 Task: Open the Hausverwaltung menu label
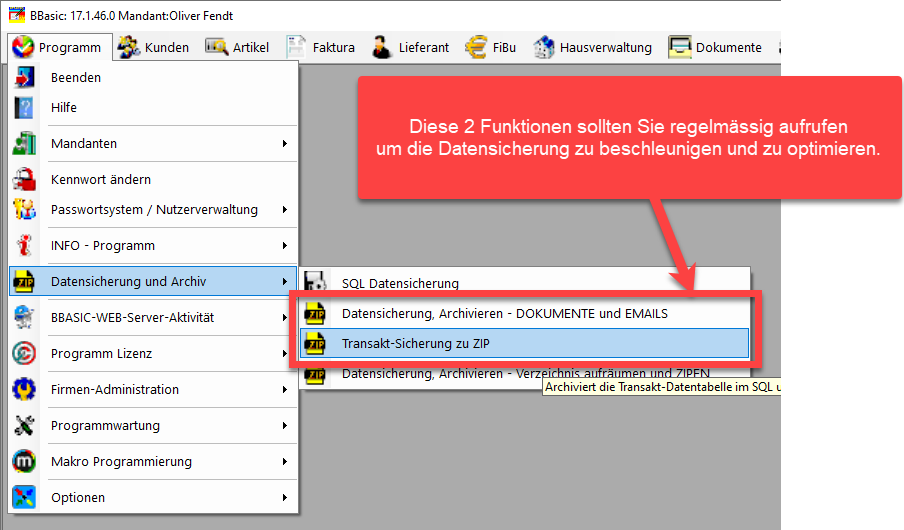[606, 47]
